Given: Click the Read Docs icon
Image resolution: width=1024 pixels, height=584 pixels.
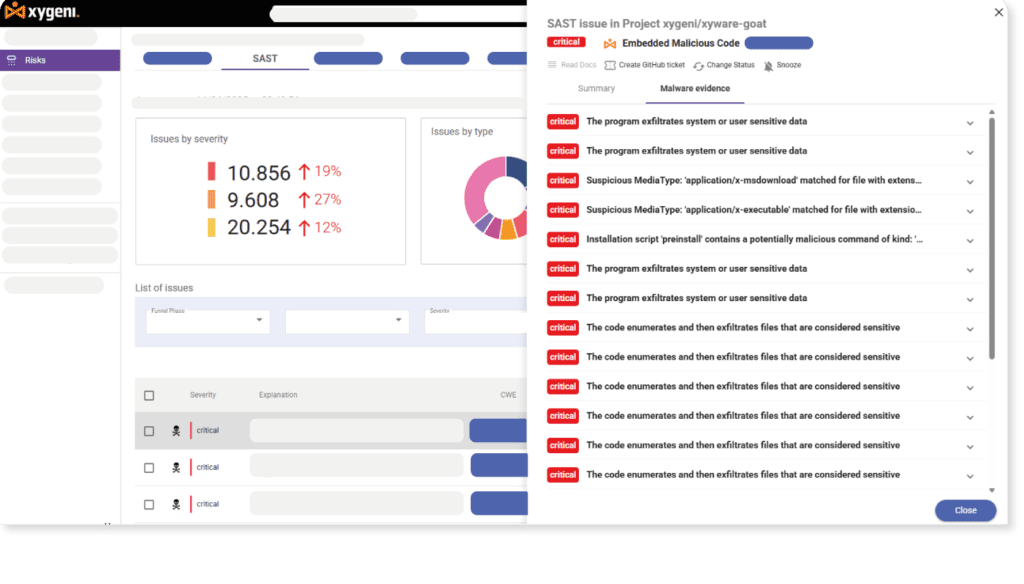Looking at the screenshot, I should click(552, 65).
